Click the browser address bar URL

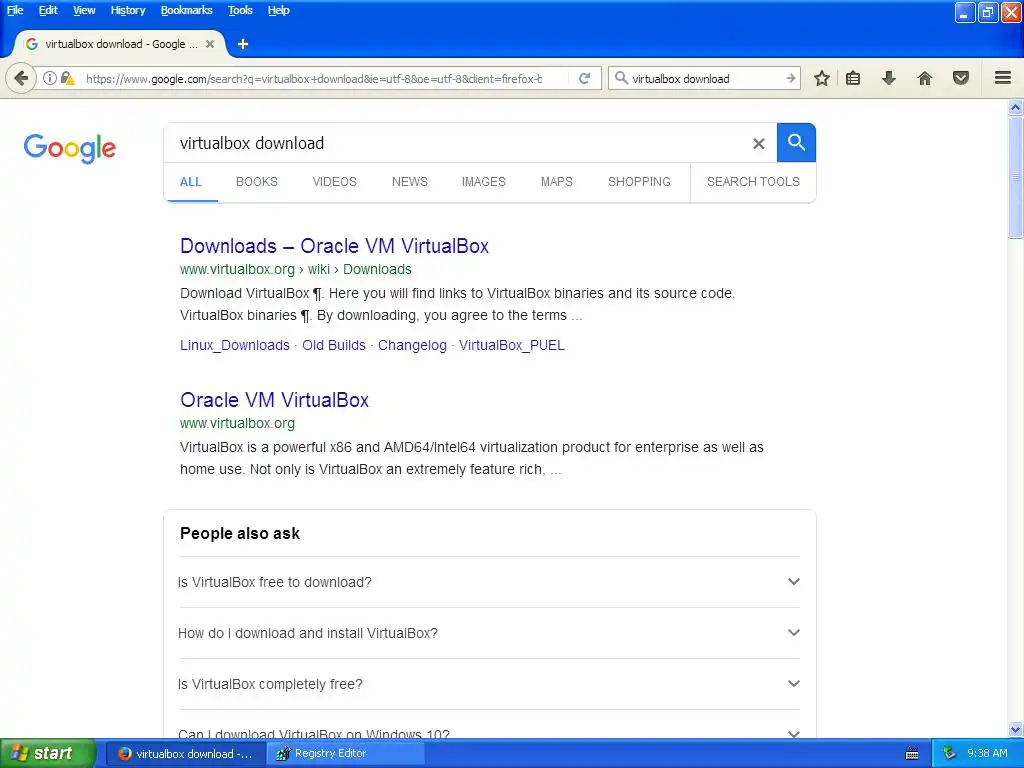point(313,79)
